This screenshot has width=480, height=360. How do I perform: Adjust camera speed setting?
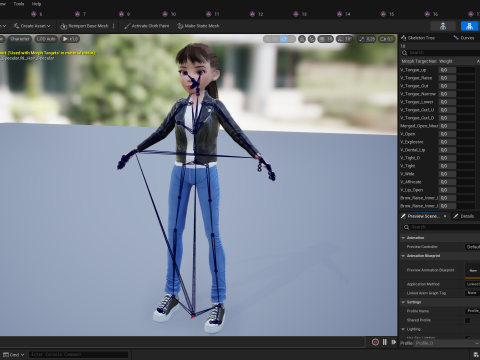386,39
